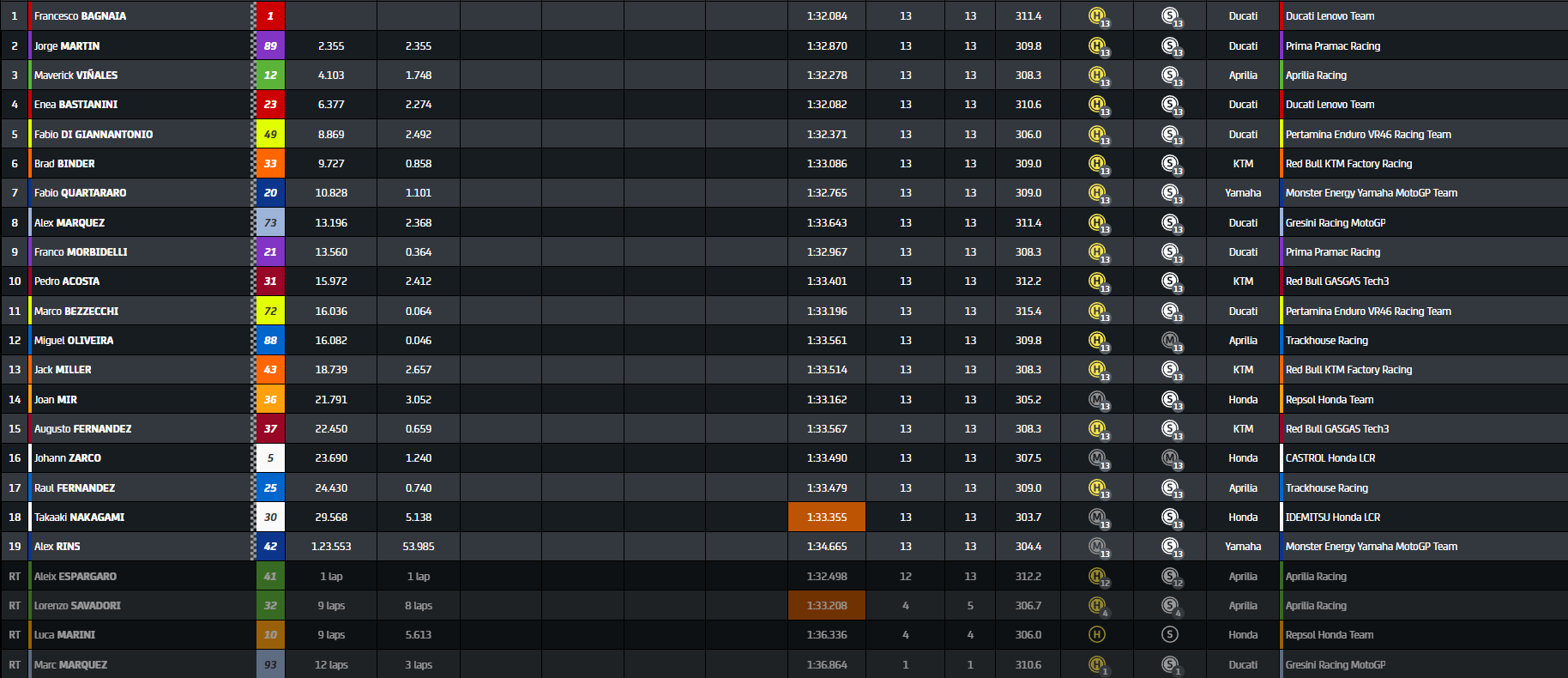The width and height of the screenshot is (1568, 678).
Task: Select rider name Jorge MARTIN
Action: tap(67, 46)
